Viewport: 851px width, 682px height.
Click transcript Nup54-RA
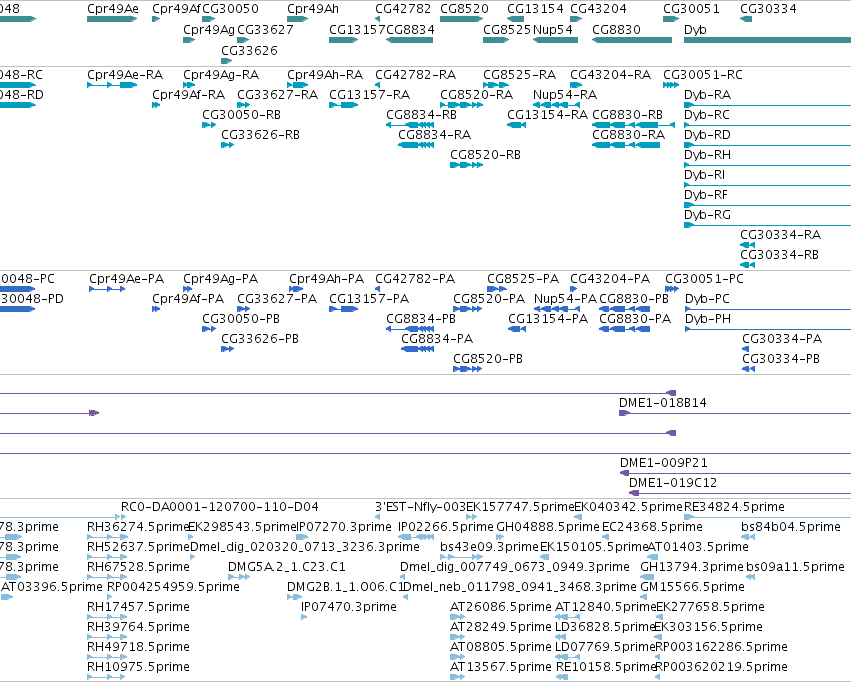click(556, 105)
